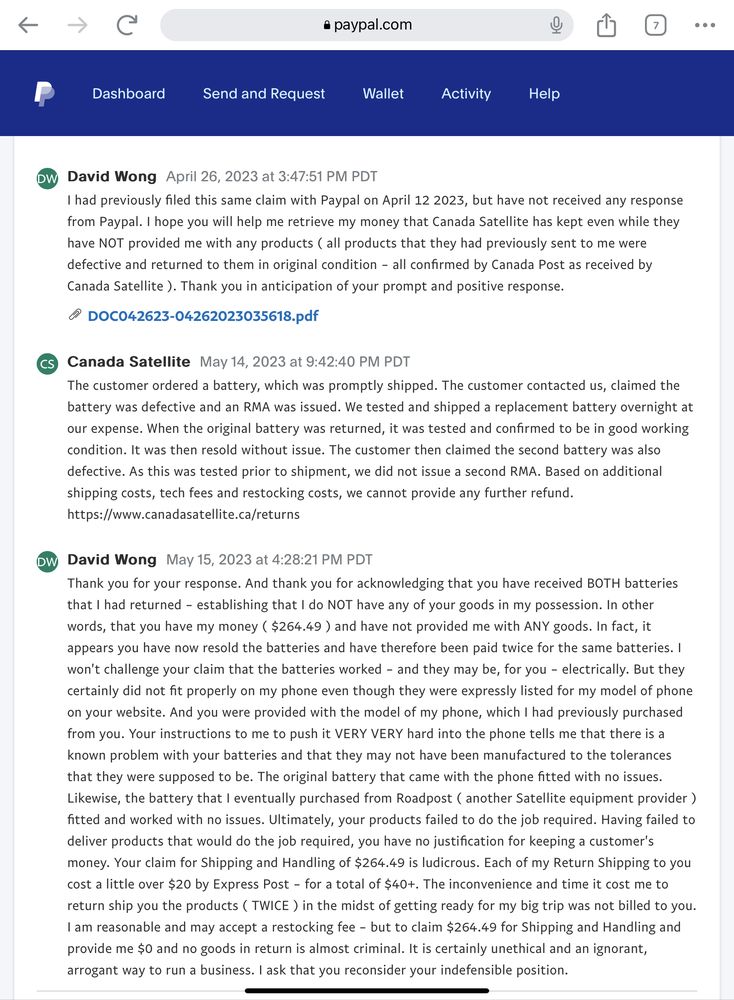Open the tabs switcher showing 7
This screenshot has height=1000, width=734.
point(656,25)
